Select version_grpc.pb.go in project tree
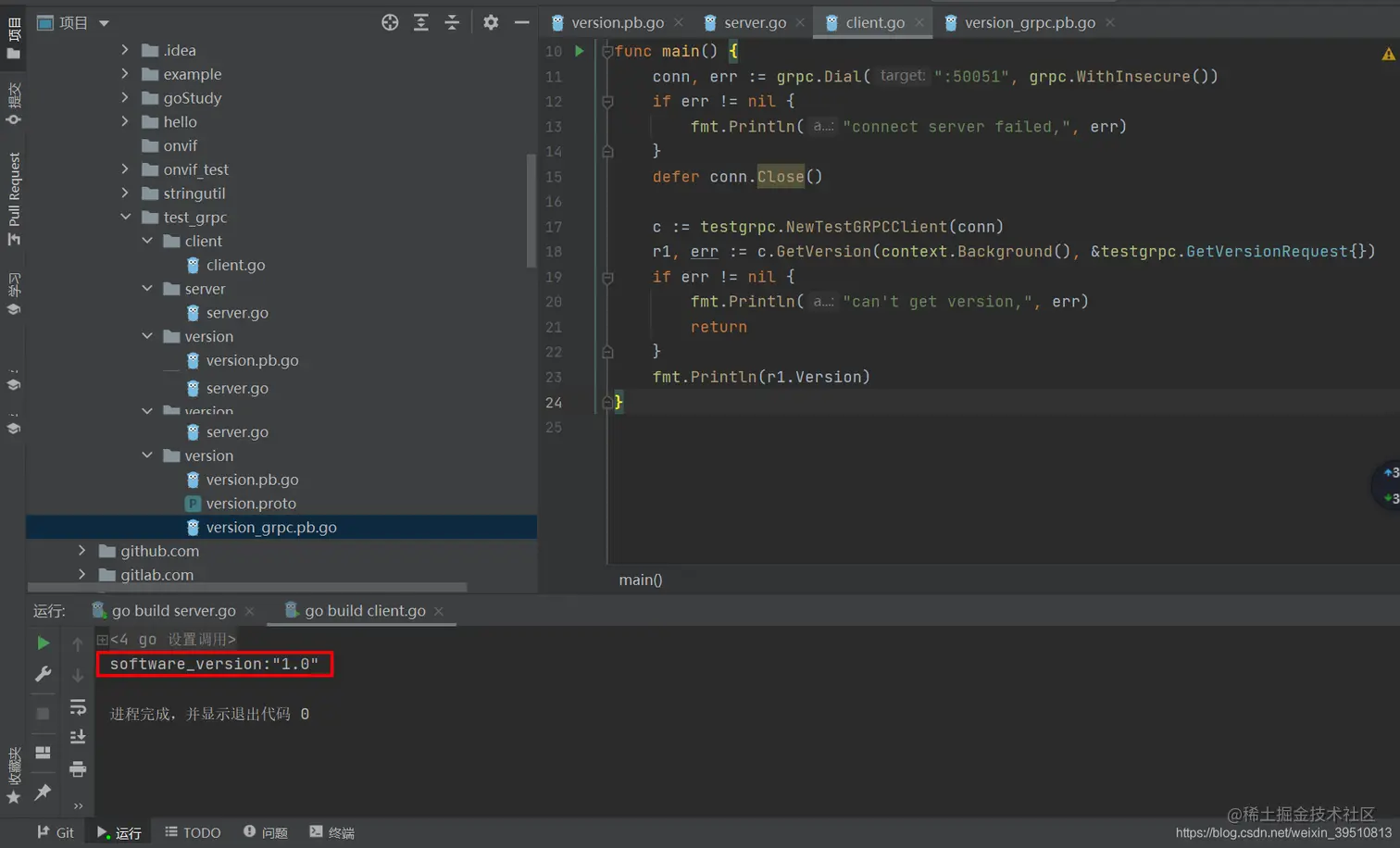 coord(281,528)
